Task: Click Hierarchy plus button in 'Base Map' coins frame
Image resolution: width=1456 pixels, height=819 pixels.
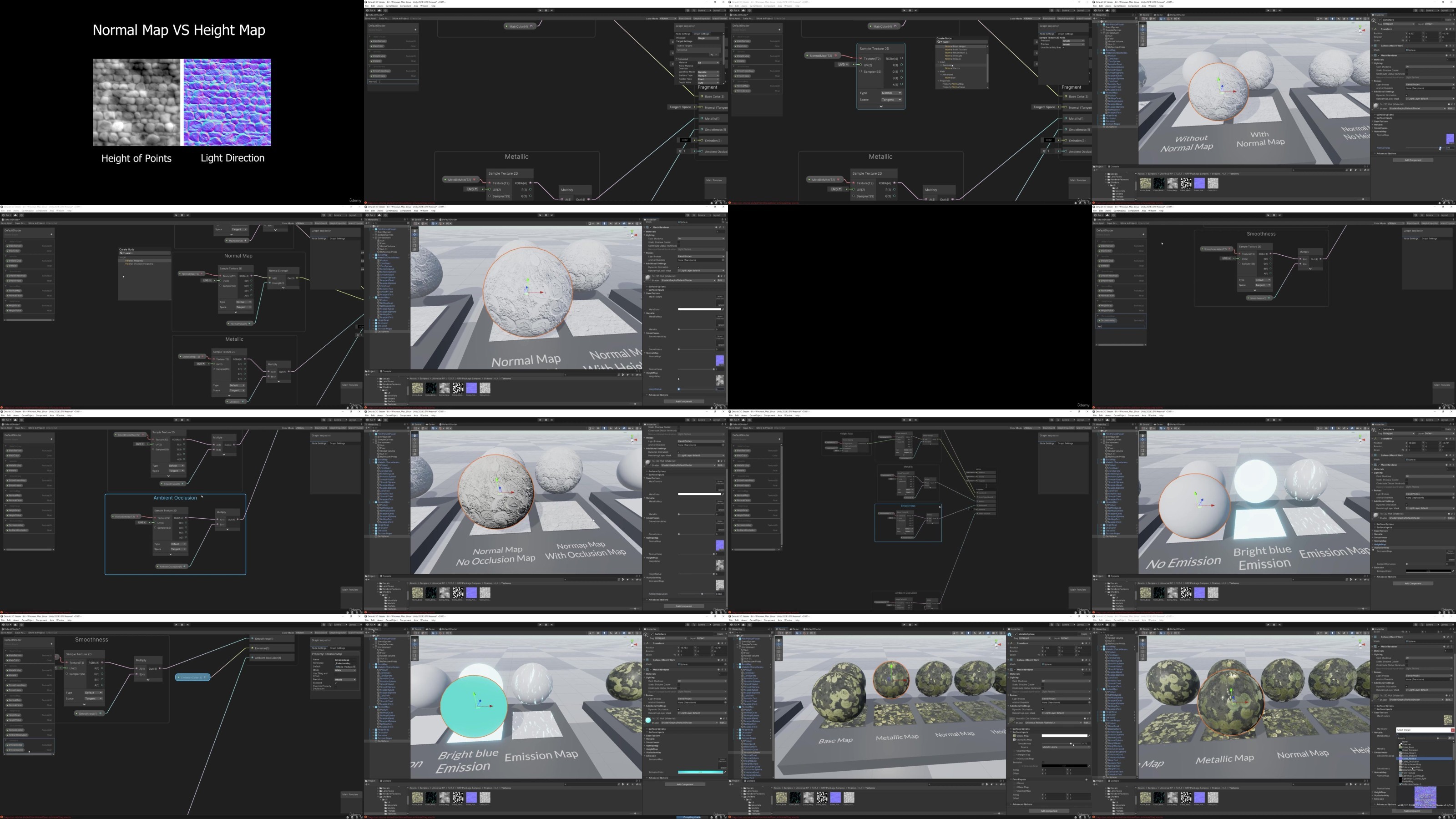Action: tap(730, 632)
